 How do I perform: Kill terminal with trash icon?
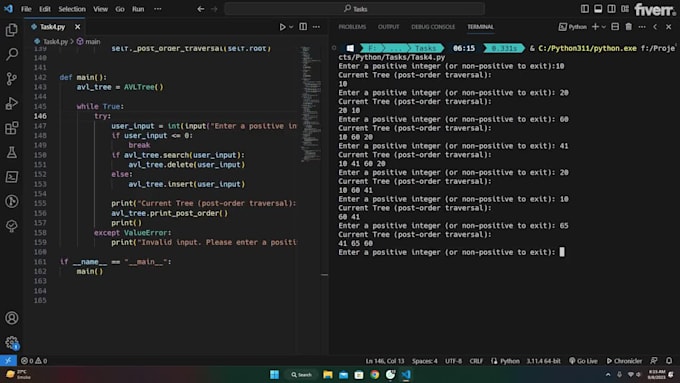coord(628,27)
